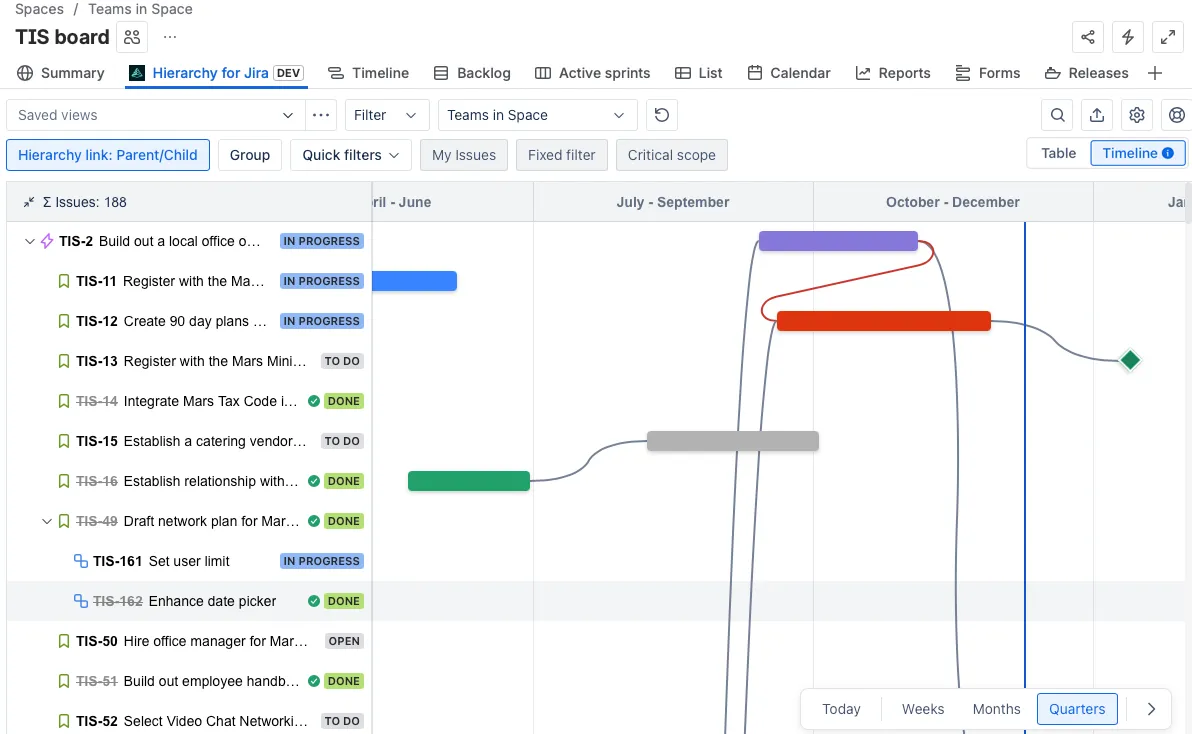Screen dimensions: 1192x734
Task: Switch to the Timeline tab
Action: 369,73
